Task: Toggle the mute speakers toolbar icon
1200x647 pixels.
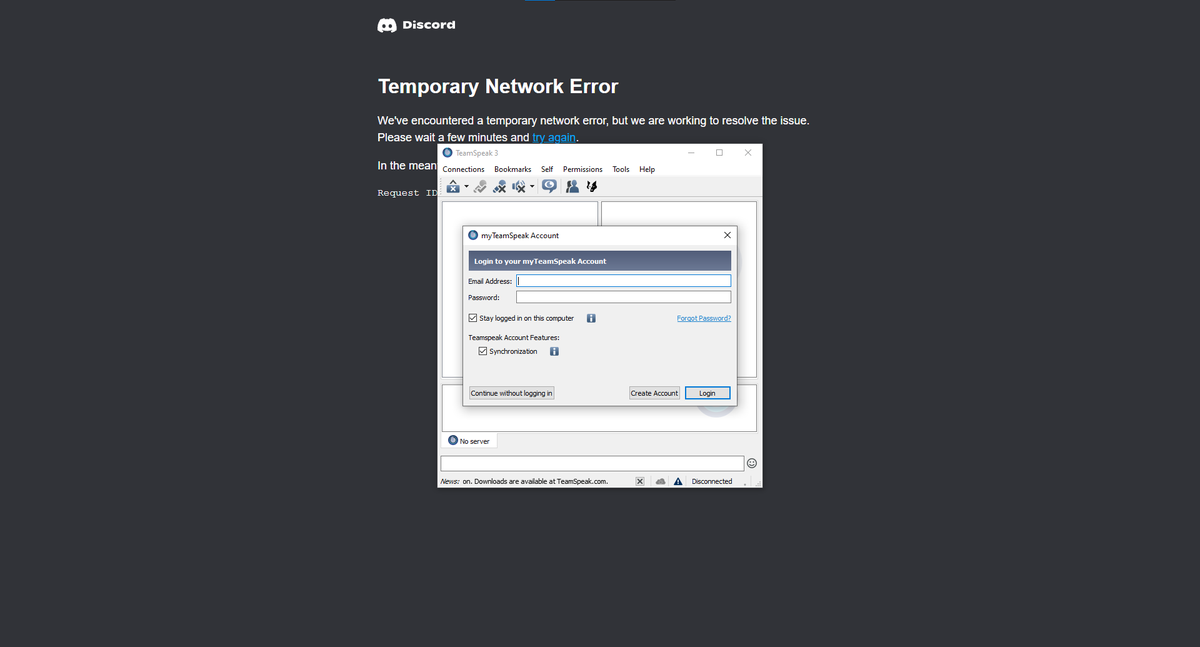Action: 518,186
